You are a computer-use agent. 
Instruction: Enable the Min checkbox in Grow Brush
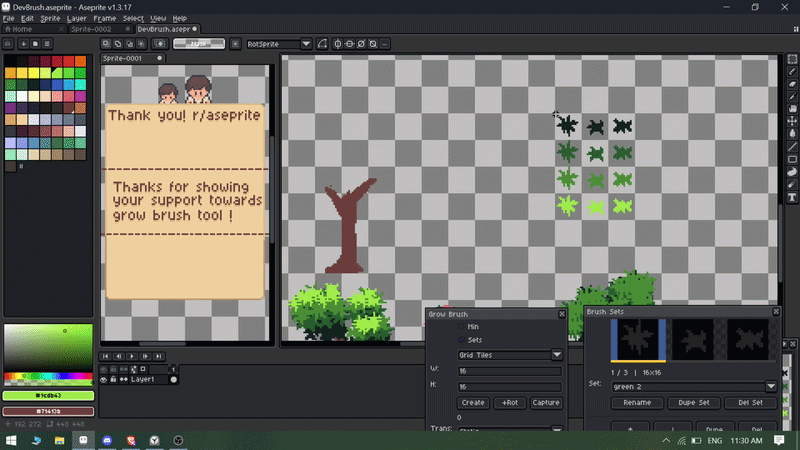coord(461,327)
